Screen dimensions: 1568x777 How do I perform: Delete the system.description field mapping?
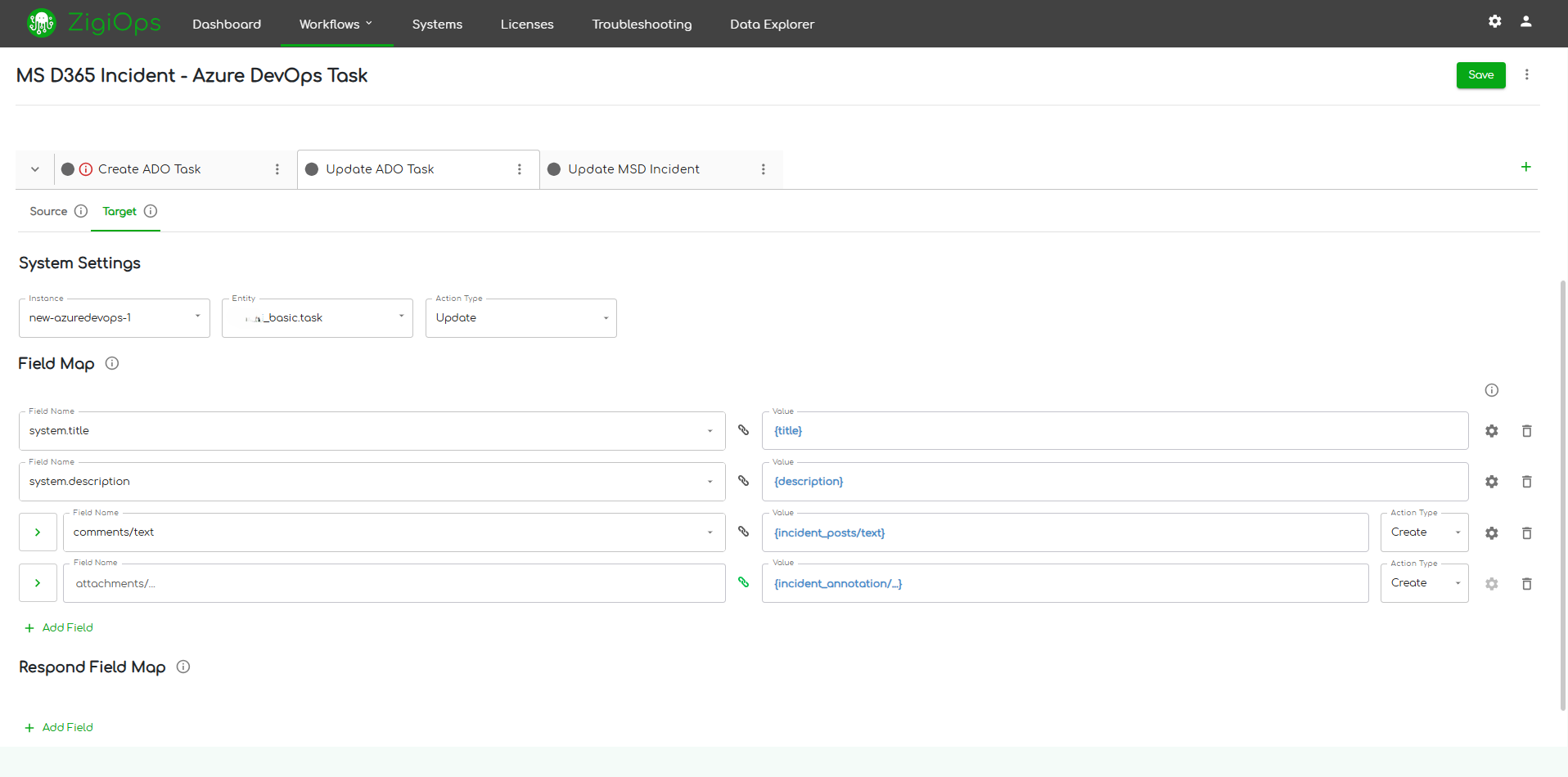point(1526,482)
